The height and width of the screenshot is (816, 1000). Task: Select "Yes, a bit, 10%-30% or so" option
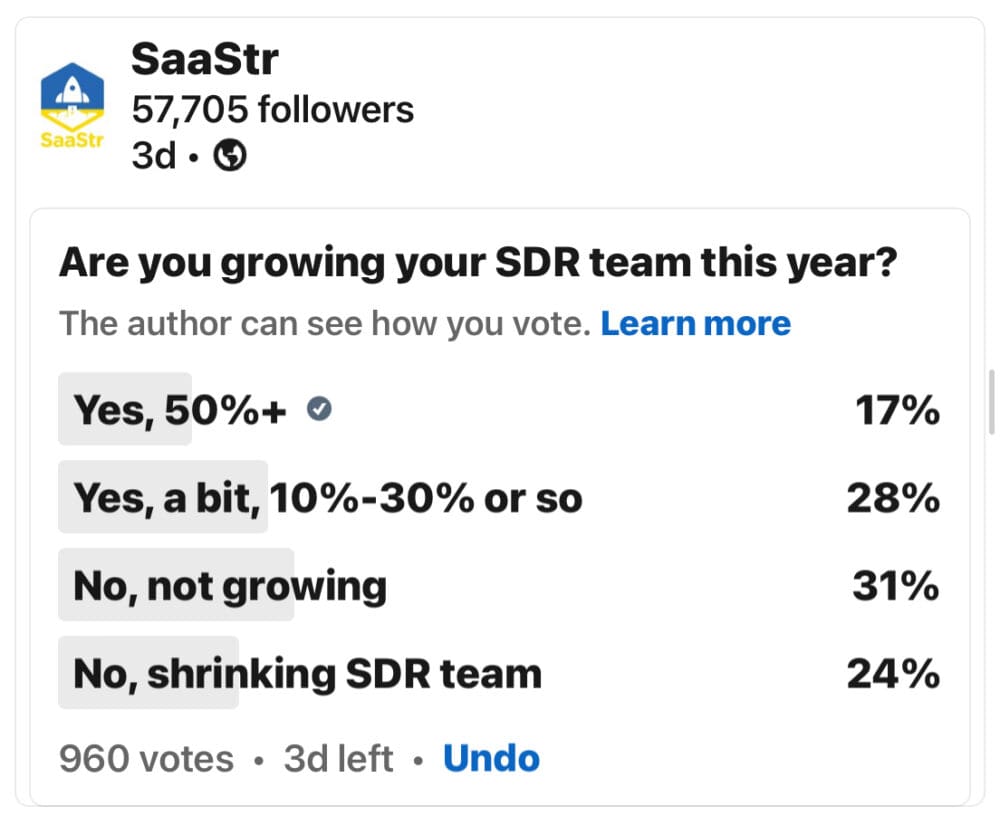click(327, 497)
